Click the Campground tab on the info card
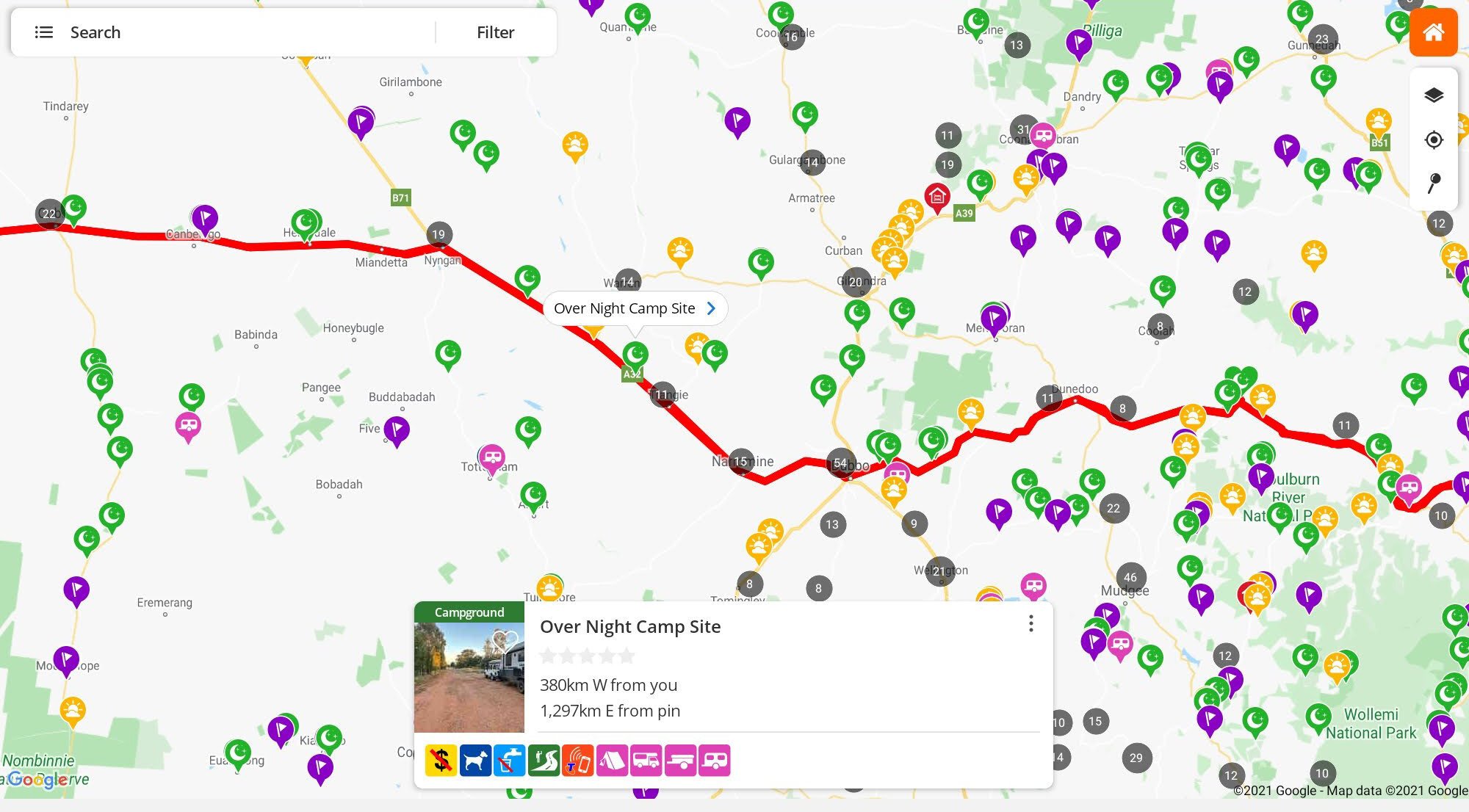 (x=468, y=612)
